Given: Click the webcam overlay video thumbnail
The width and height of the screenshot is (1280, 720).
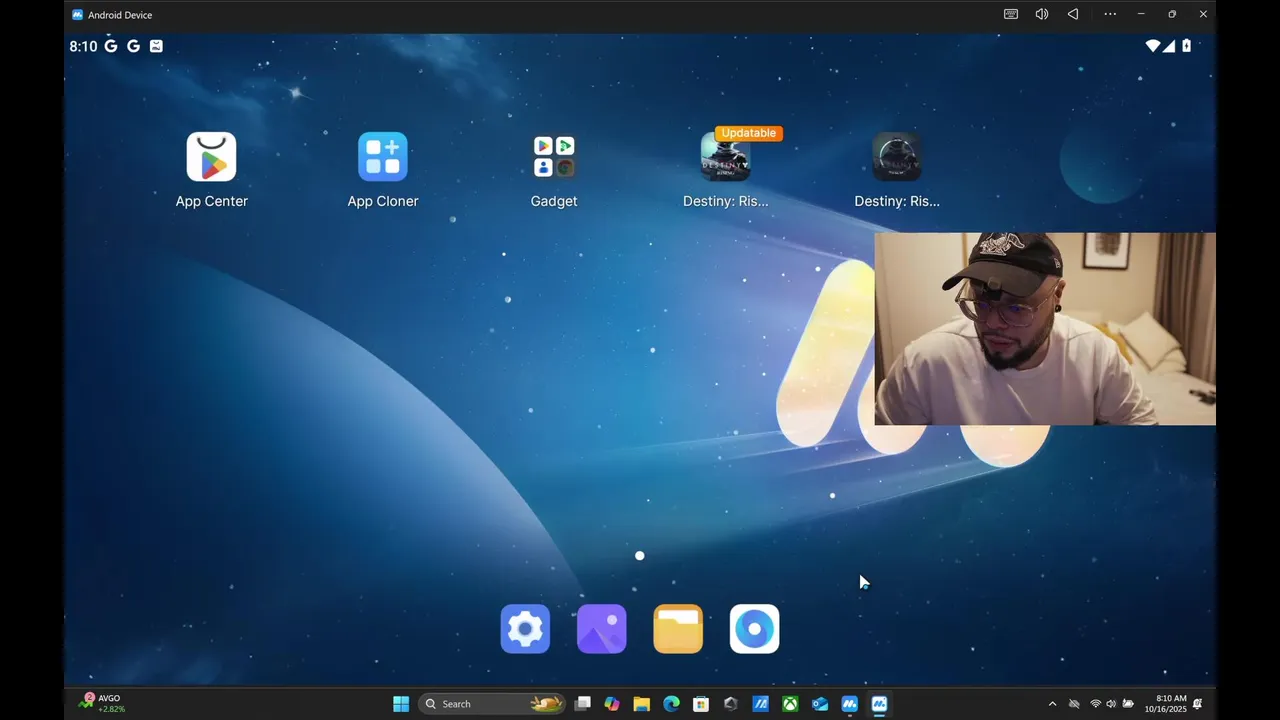Looking at the screenshot, I should (x=1045, y=329).
